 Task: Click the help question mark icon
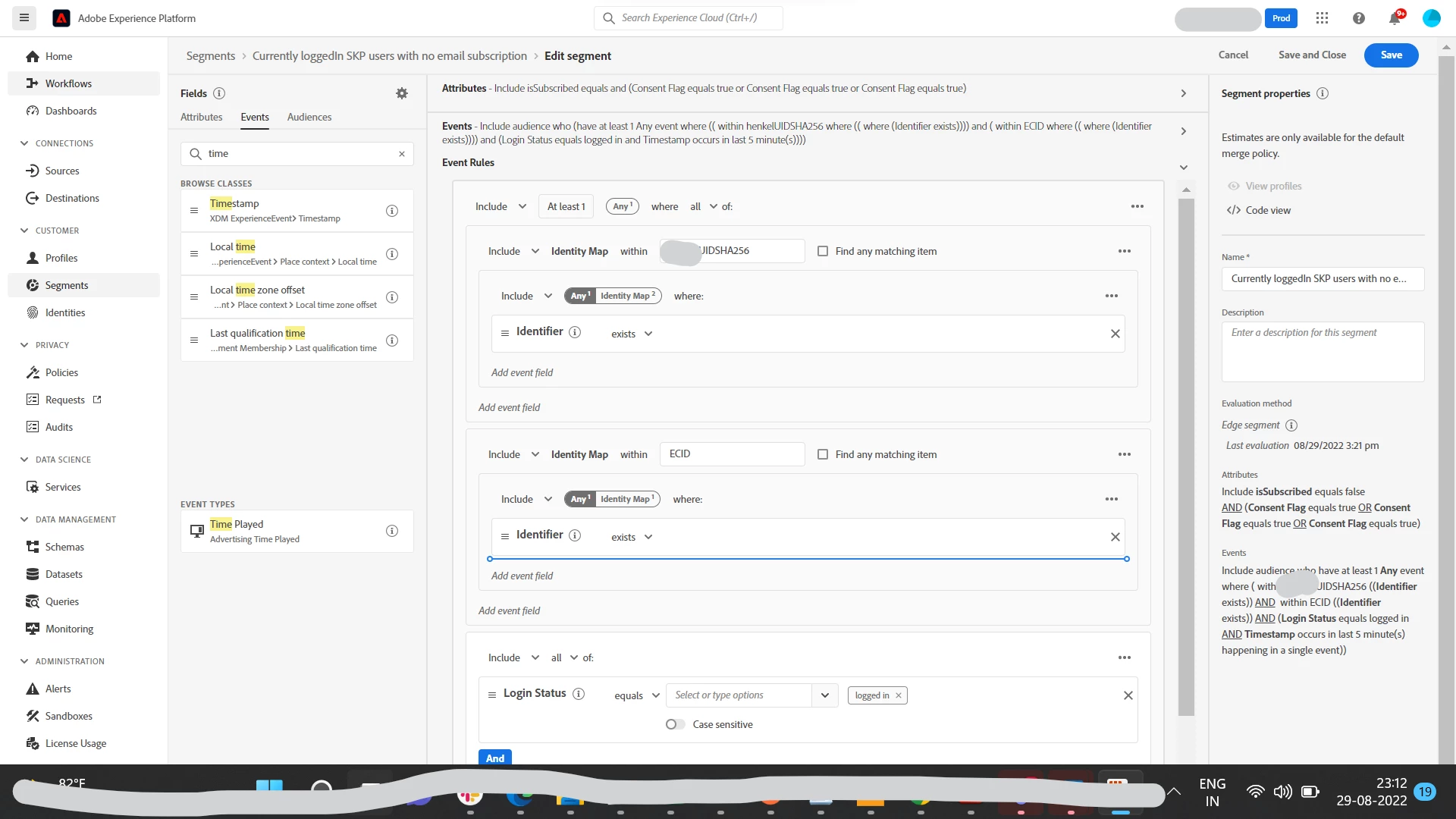1358,18
